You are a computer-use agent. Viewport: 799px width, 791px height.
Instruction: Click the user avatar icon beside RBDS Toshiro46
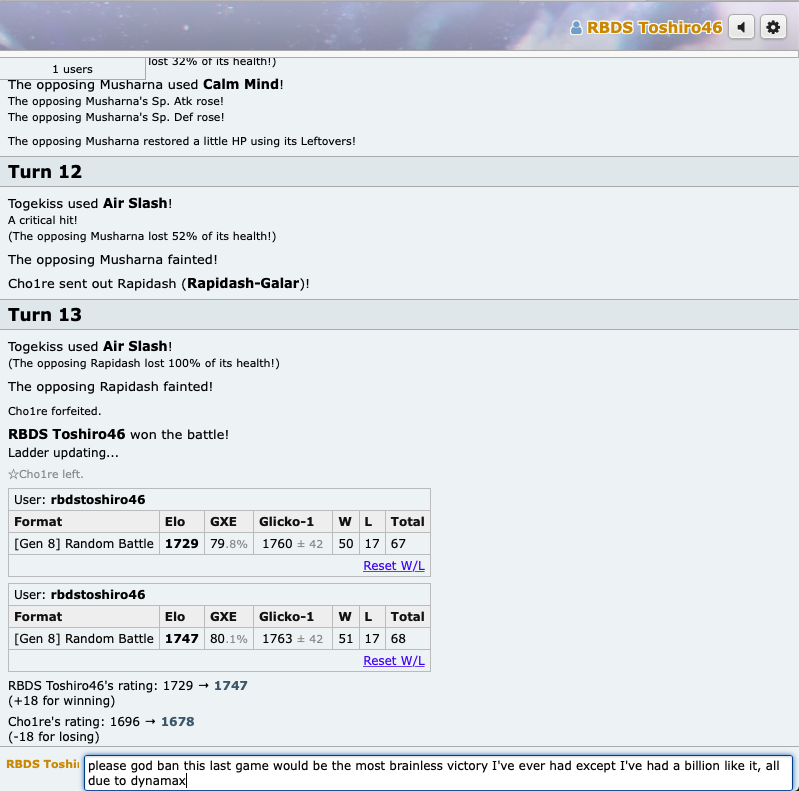click(576, 28)
